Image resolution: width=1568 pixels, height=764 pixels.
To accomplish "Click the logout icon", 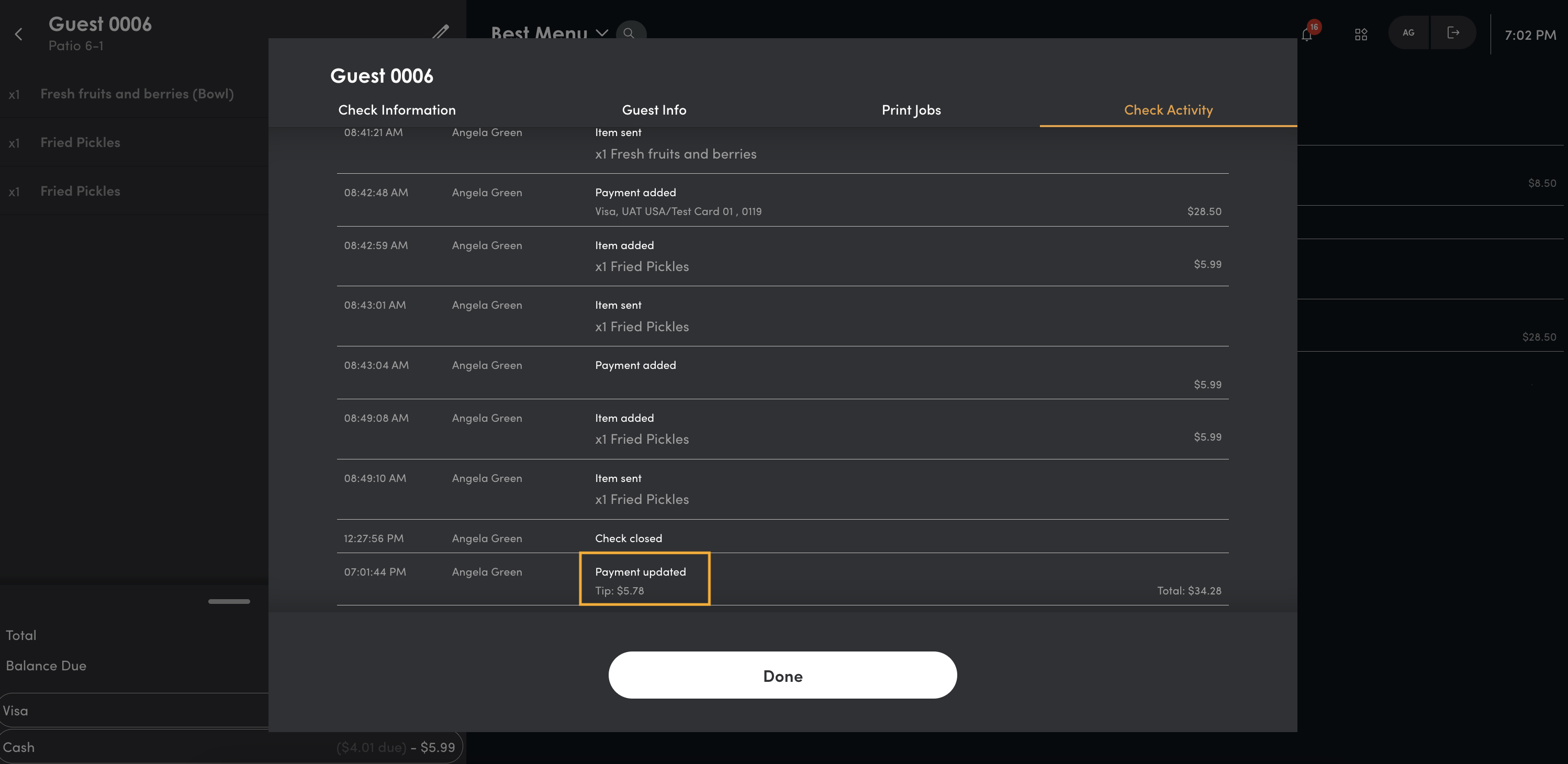I will click(x=1453, y=33).
